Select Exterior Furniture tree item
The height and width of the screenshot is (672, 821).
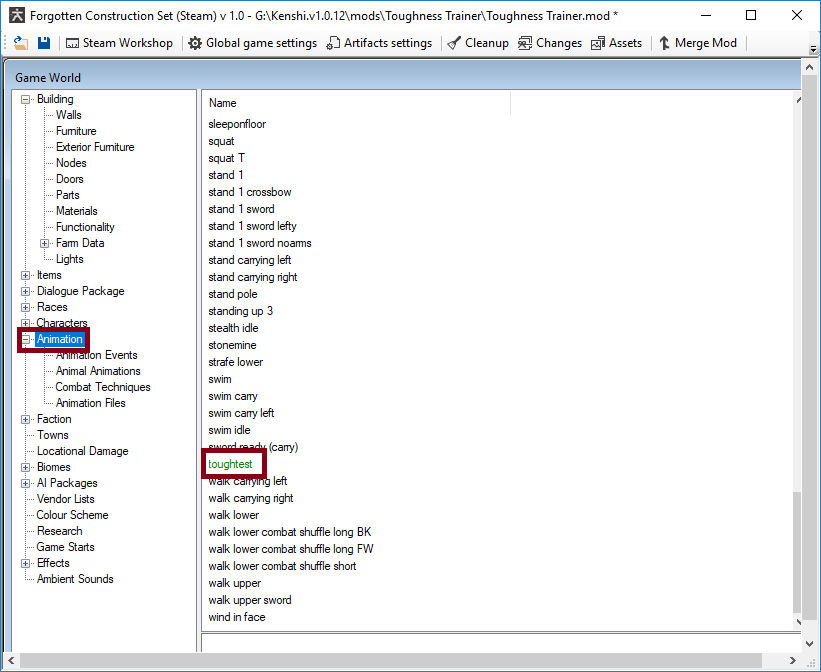point(95,147)
